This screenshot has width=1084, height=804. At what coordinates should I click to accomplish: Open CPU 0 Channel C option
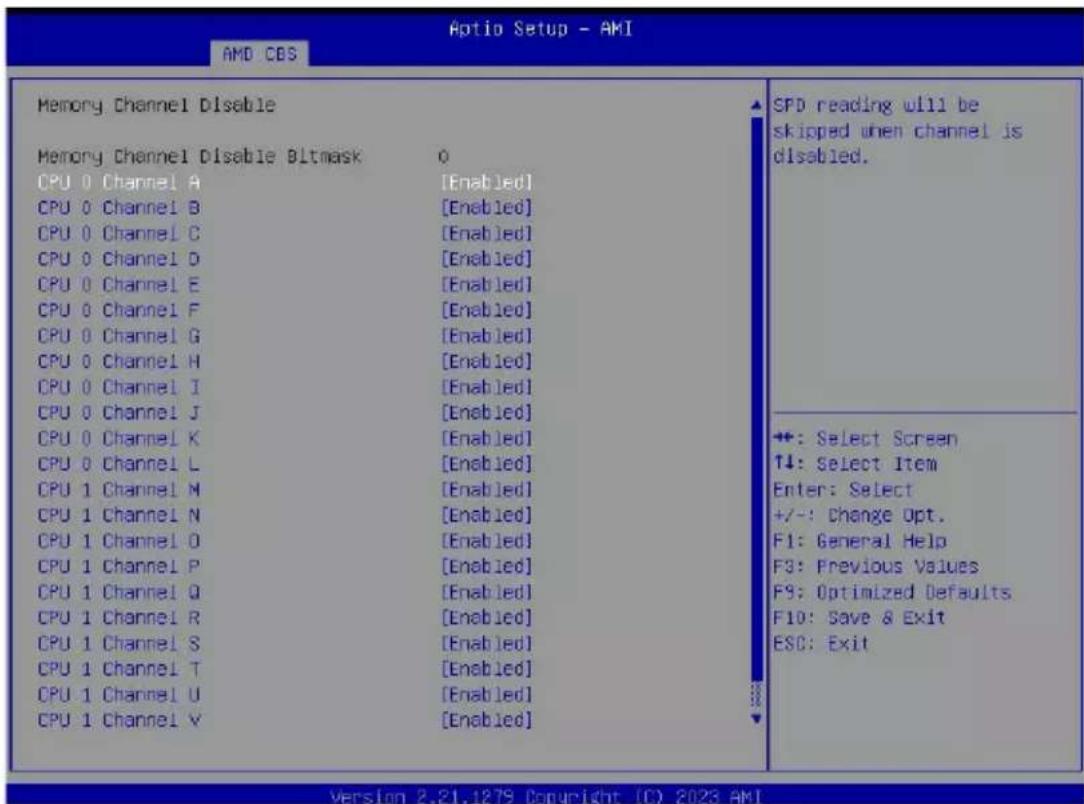point(285,234)
